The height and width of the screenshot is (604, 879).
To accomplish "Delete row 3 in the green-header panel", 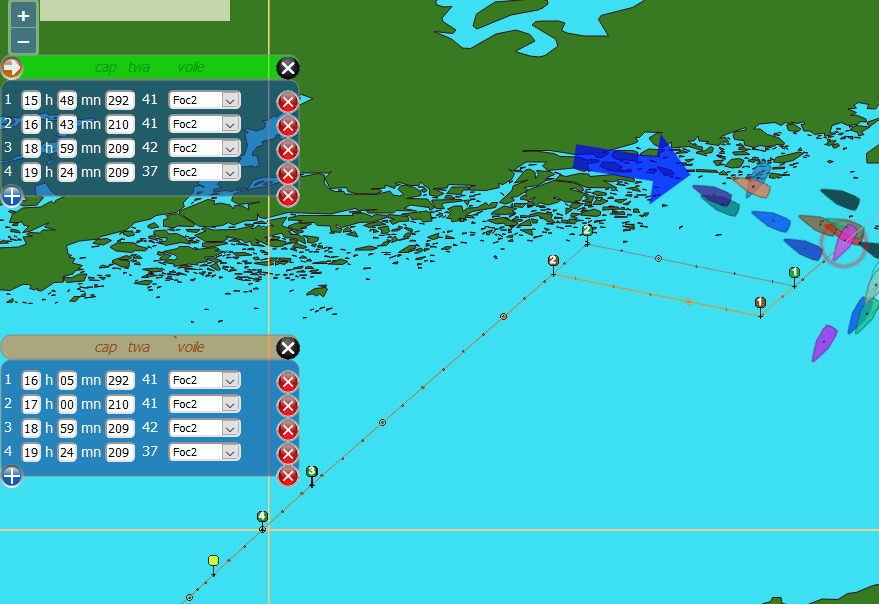I will coord(287,150).
